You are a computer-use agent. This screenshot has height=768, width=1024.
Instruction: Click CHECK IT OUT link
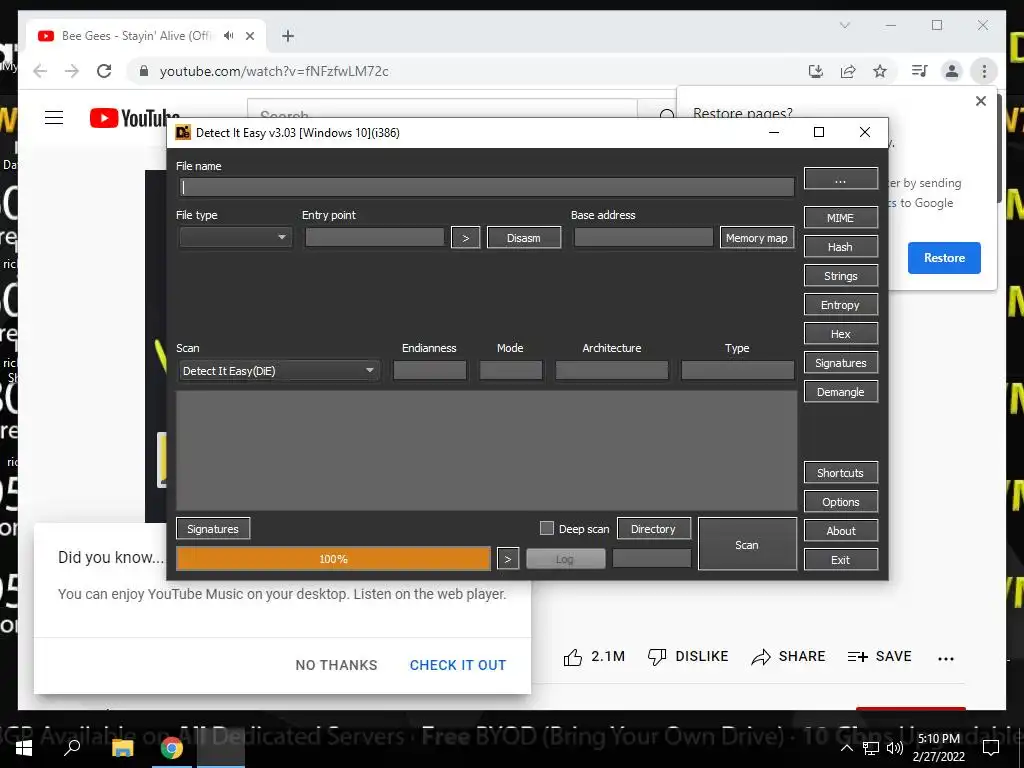point(458,665)
